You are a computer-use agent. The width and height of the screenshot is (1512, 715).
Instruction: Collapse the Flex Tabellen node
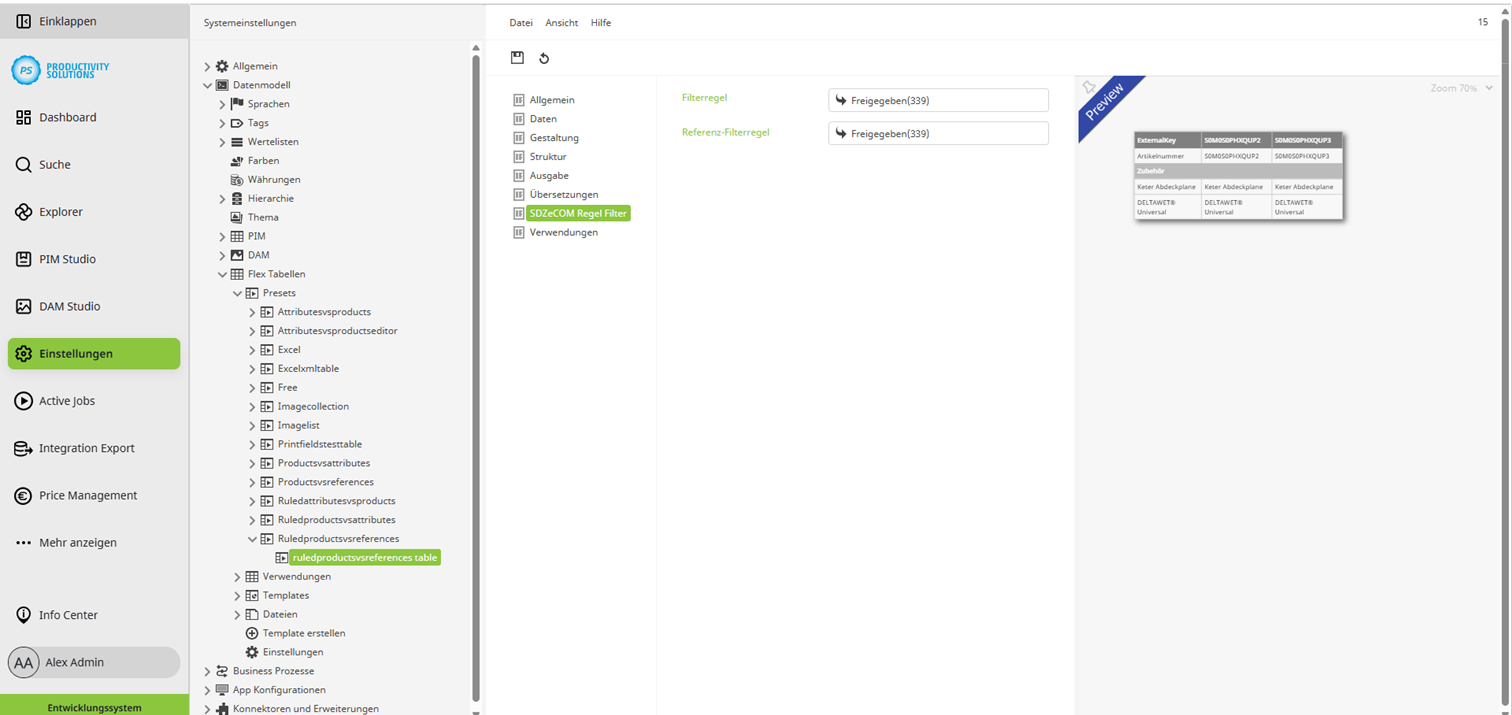pos(222,274)
